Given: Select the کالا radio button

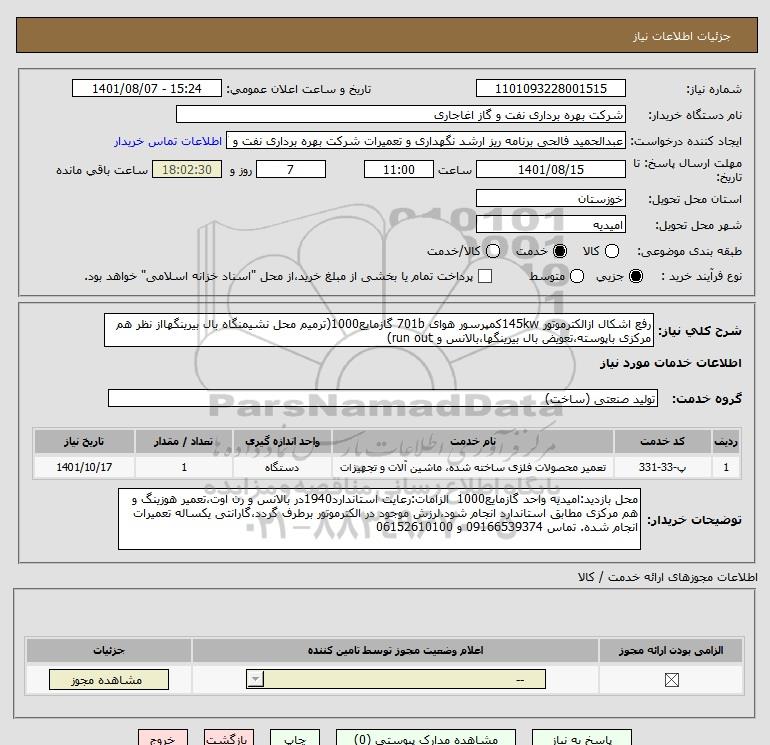Looking at the screenshot, I should point(611,251).
